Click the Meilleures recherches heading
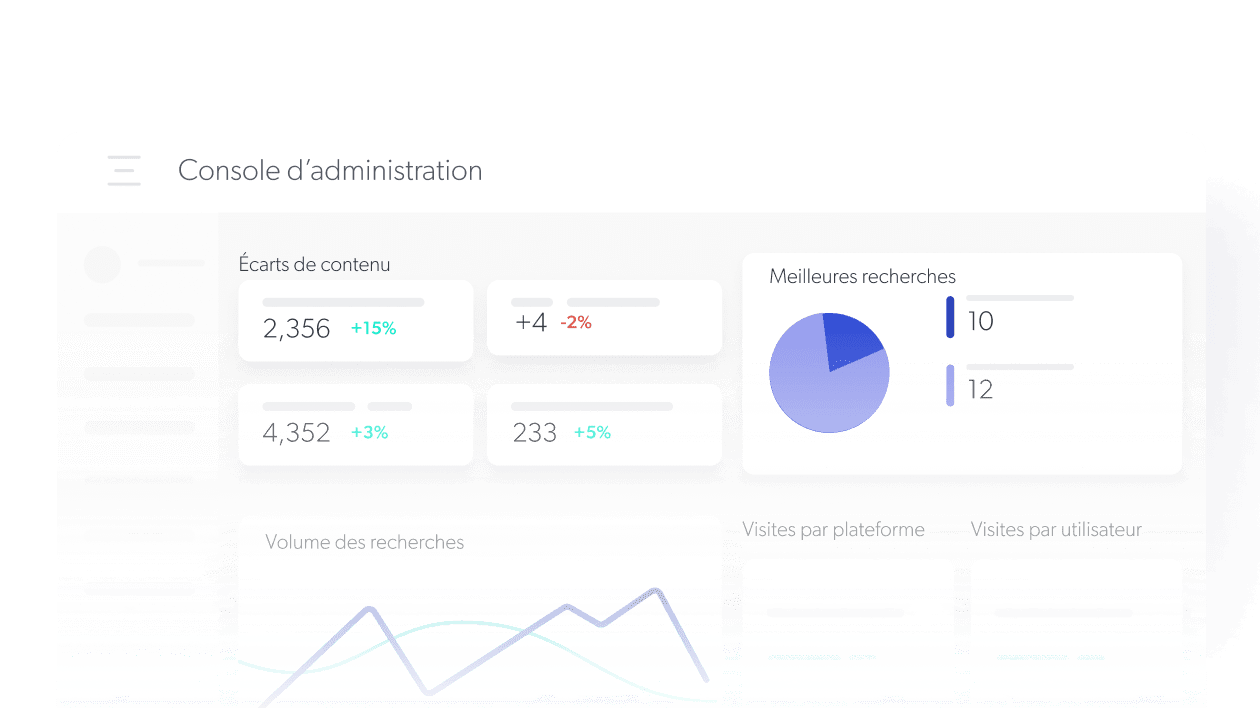Screen dimensions: 1260x708 (862, 277)
